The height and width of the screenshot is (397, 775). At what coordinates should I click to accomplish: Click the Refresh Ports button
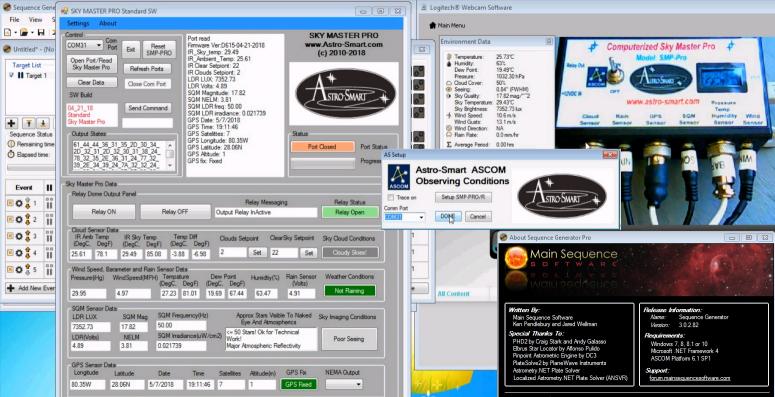point(147,69)
